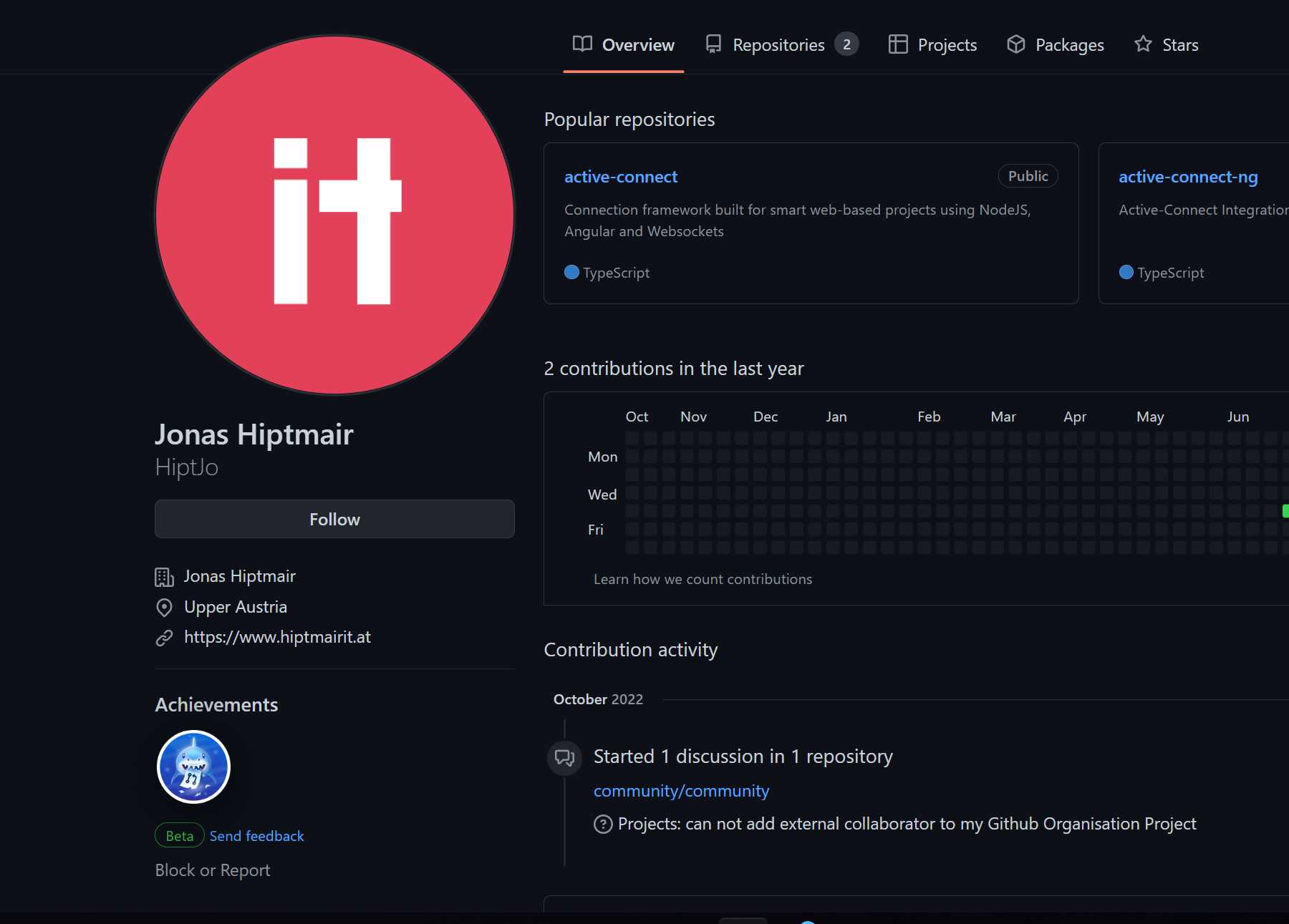Viewport: 1289px width, 924px height.
Task: Click the Repositories repo icon
Action: click(x=713, y=44)
